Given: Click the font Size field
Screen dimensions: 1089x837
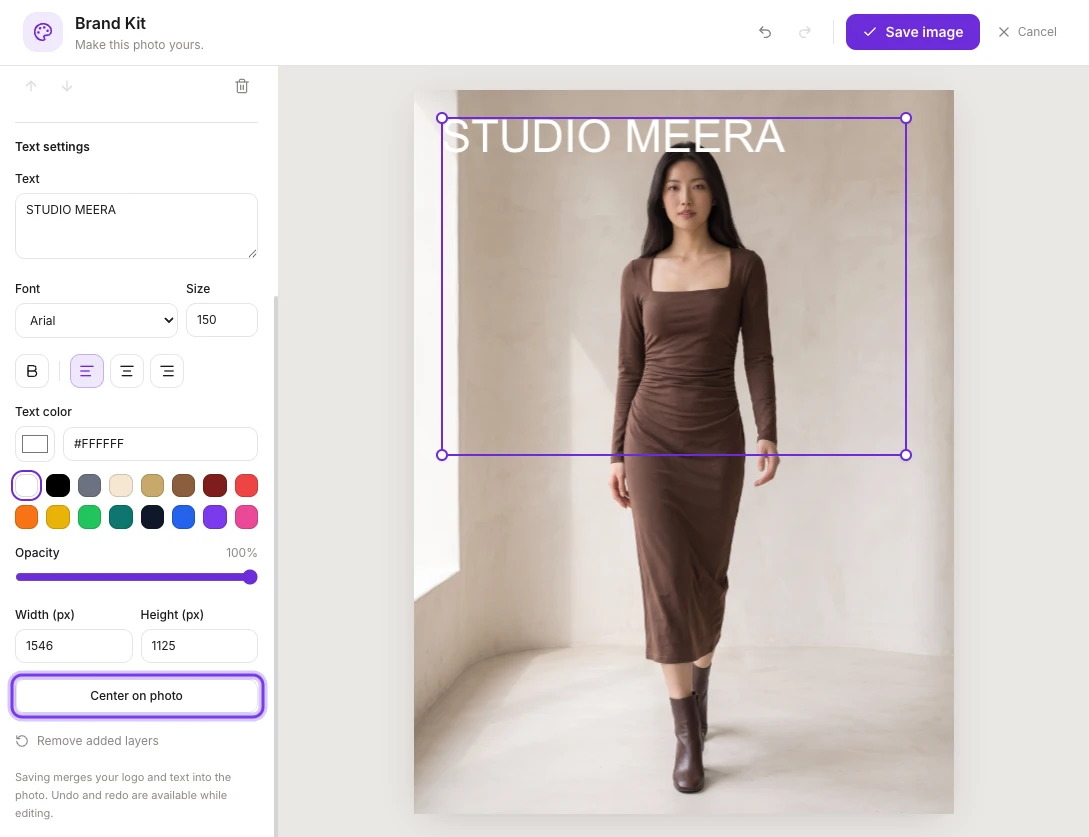Looking at the screenshot, I should 222,320.
